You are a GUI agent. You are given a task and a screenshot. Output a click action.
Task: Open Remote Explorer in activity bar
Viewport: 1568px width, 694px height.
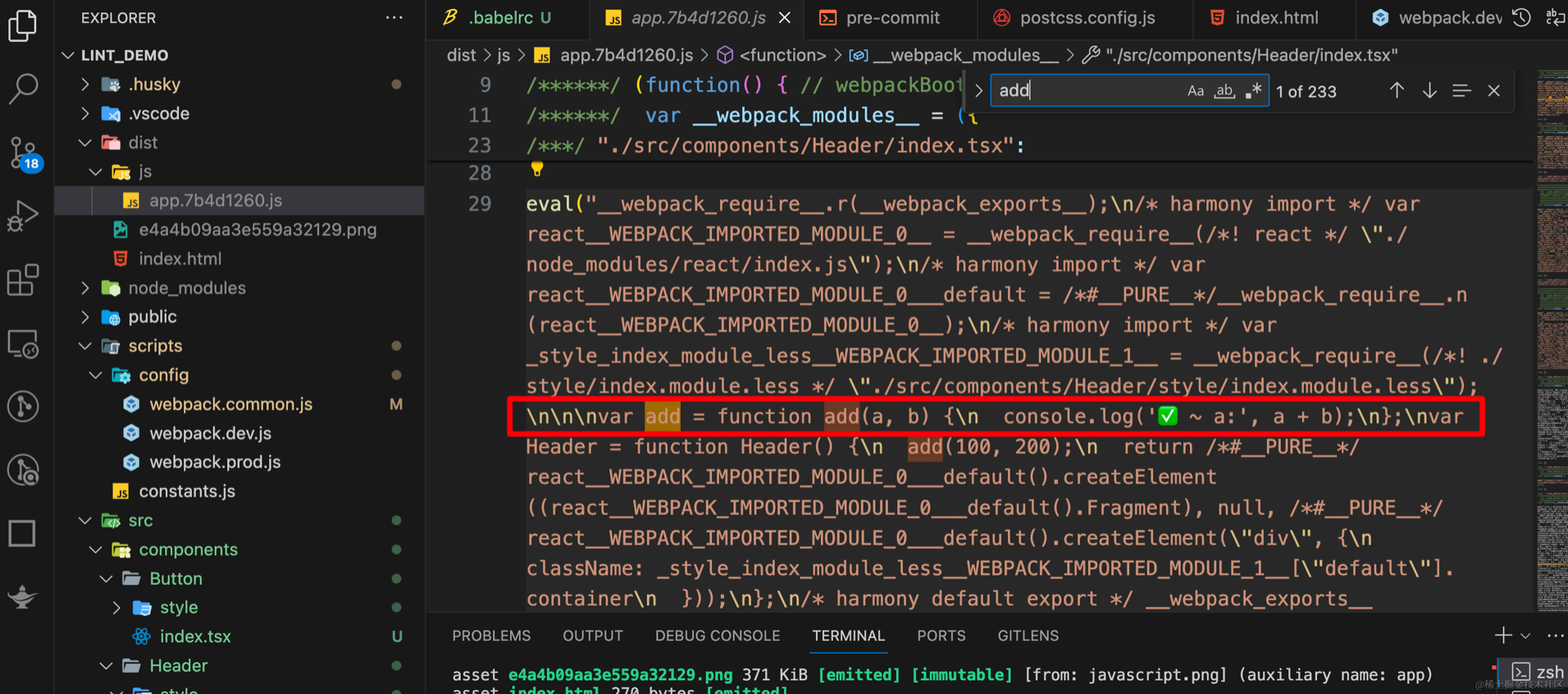[x=23, y=345]
